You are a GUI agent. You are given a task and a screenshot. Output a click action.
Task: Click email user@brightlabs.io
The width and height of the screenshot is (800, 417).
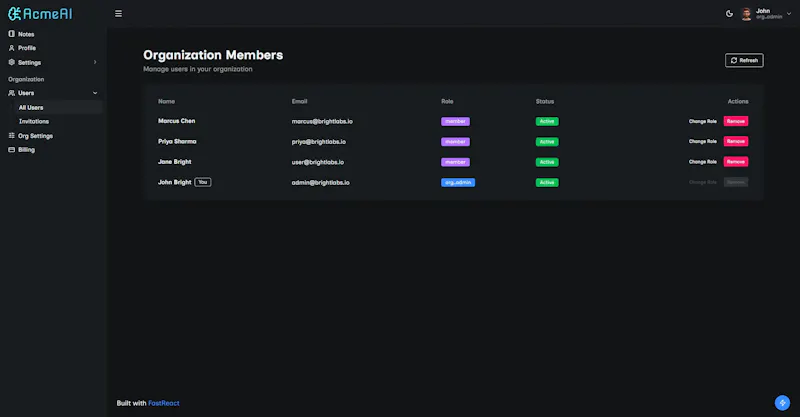(317, 162)
